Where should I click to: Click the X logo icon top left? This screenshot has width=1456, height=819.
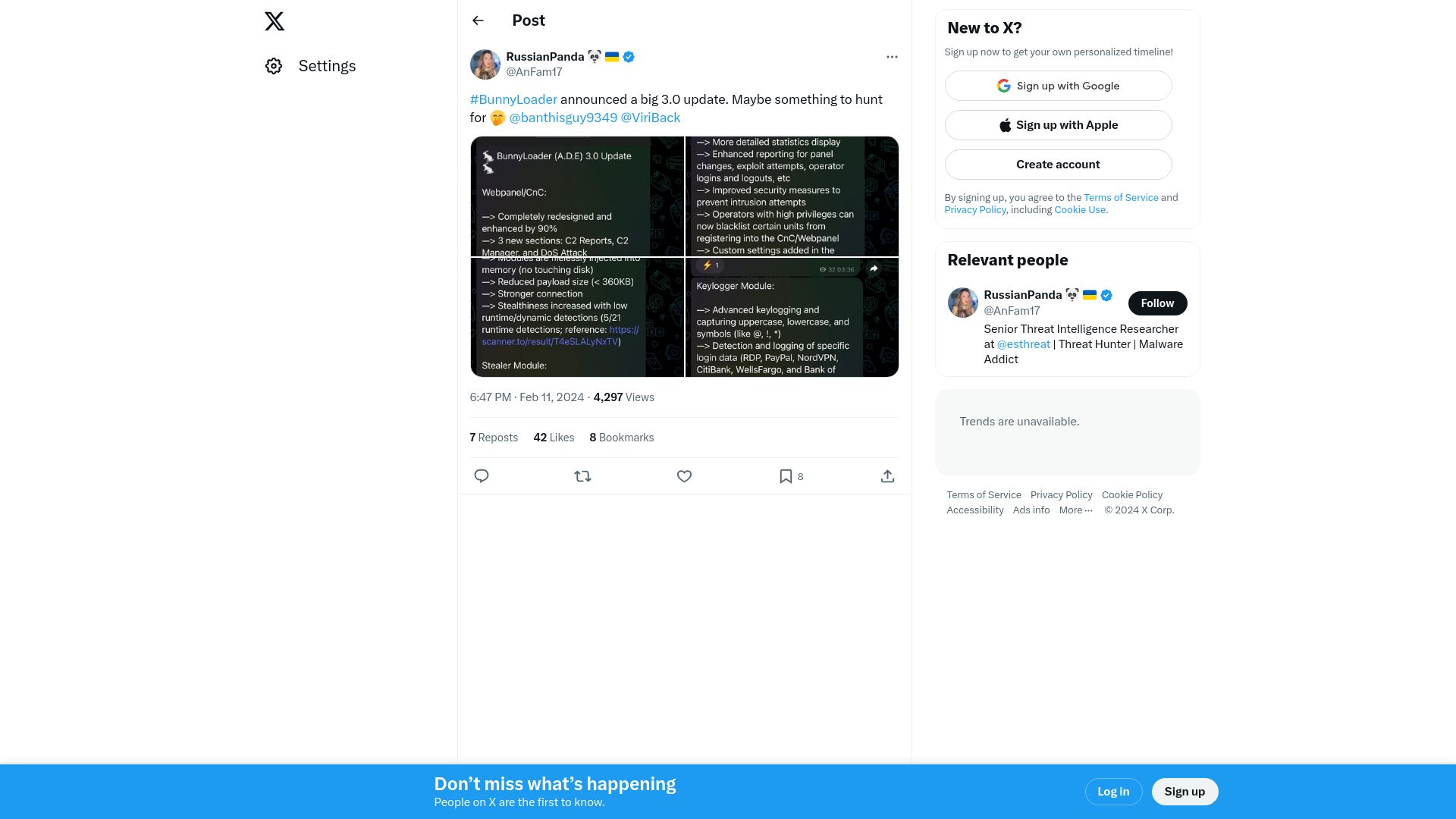pyautogui.click(x=275, y=21)
